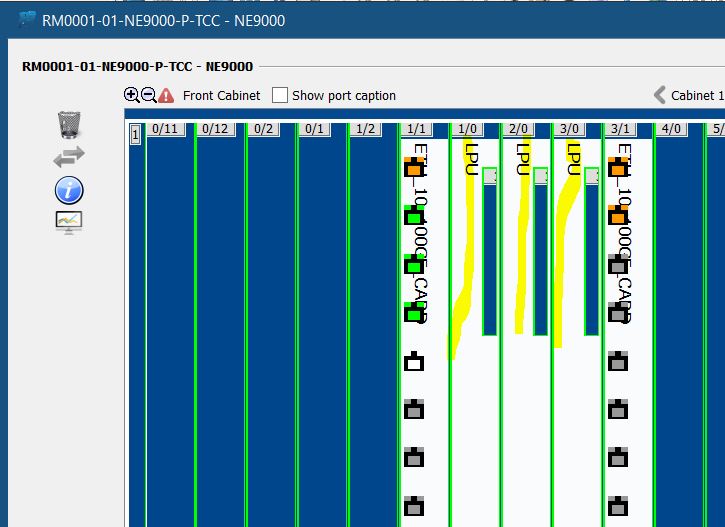The width and height of the screenshot is (725, 527).
Task: Click the gray swap arrows icon
Action: (69, 156)
